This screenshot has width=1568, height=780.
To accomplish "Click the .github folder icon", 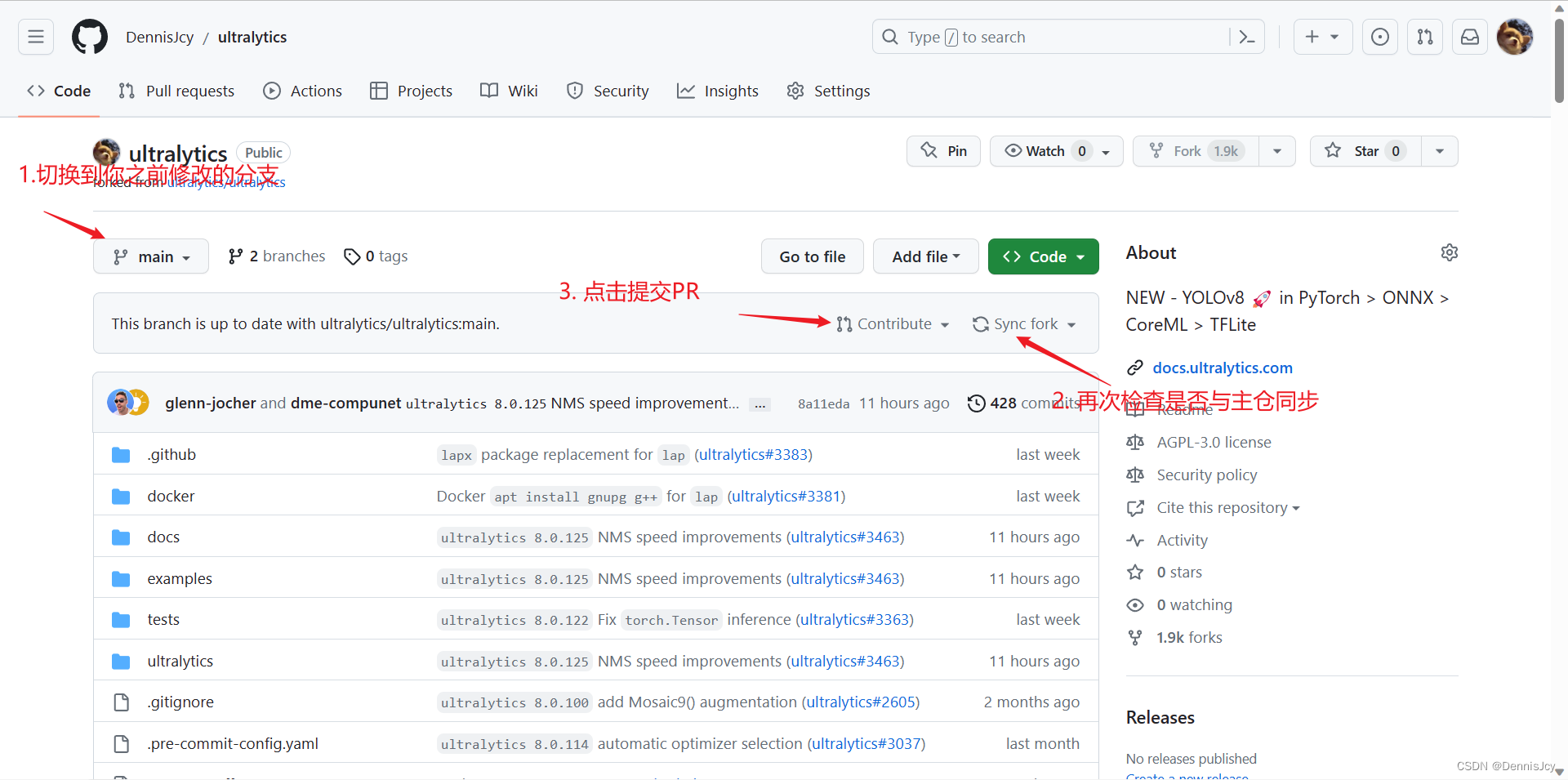I will [121, 455].
